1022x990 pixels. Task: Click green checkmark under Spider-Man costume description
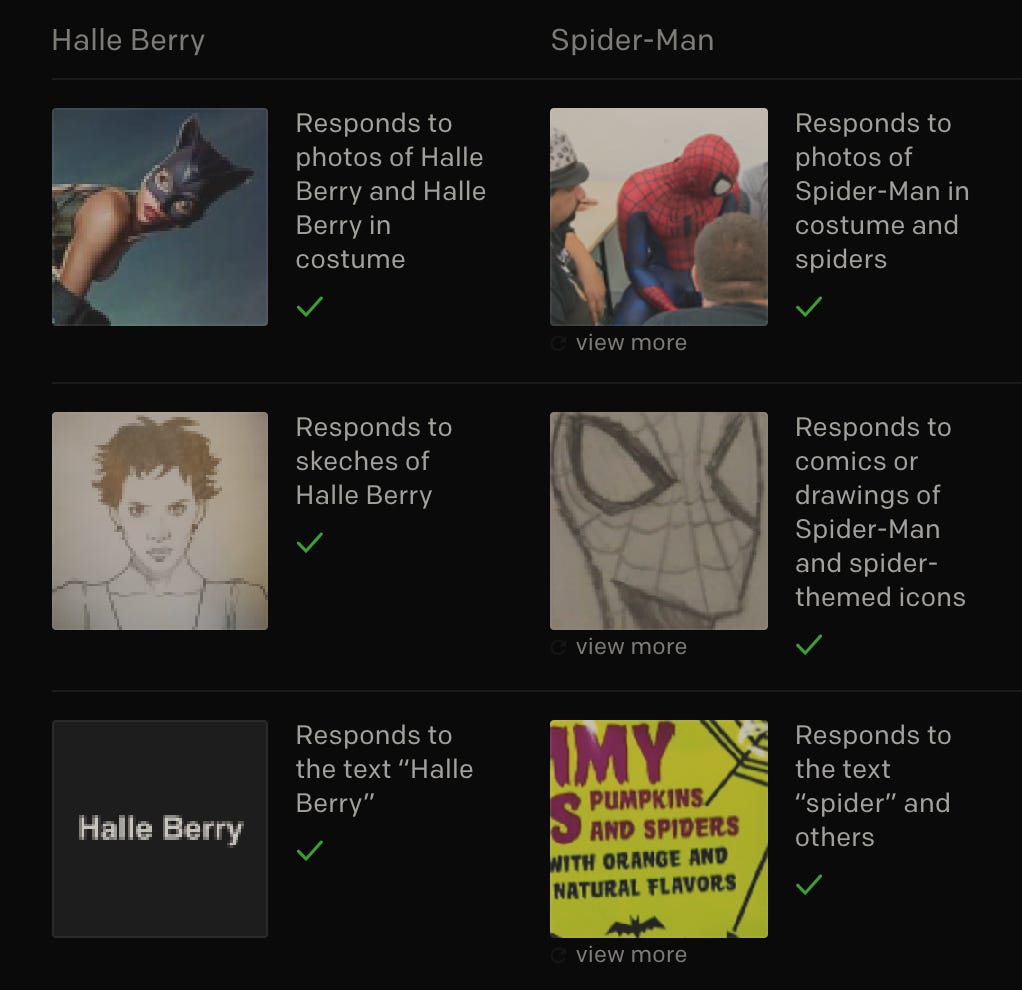pos(809,306)
